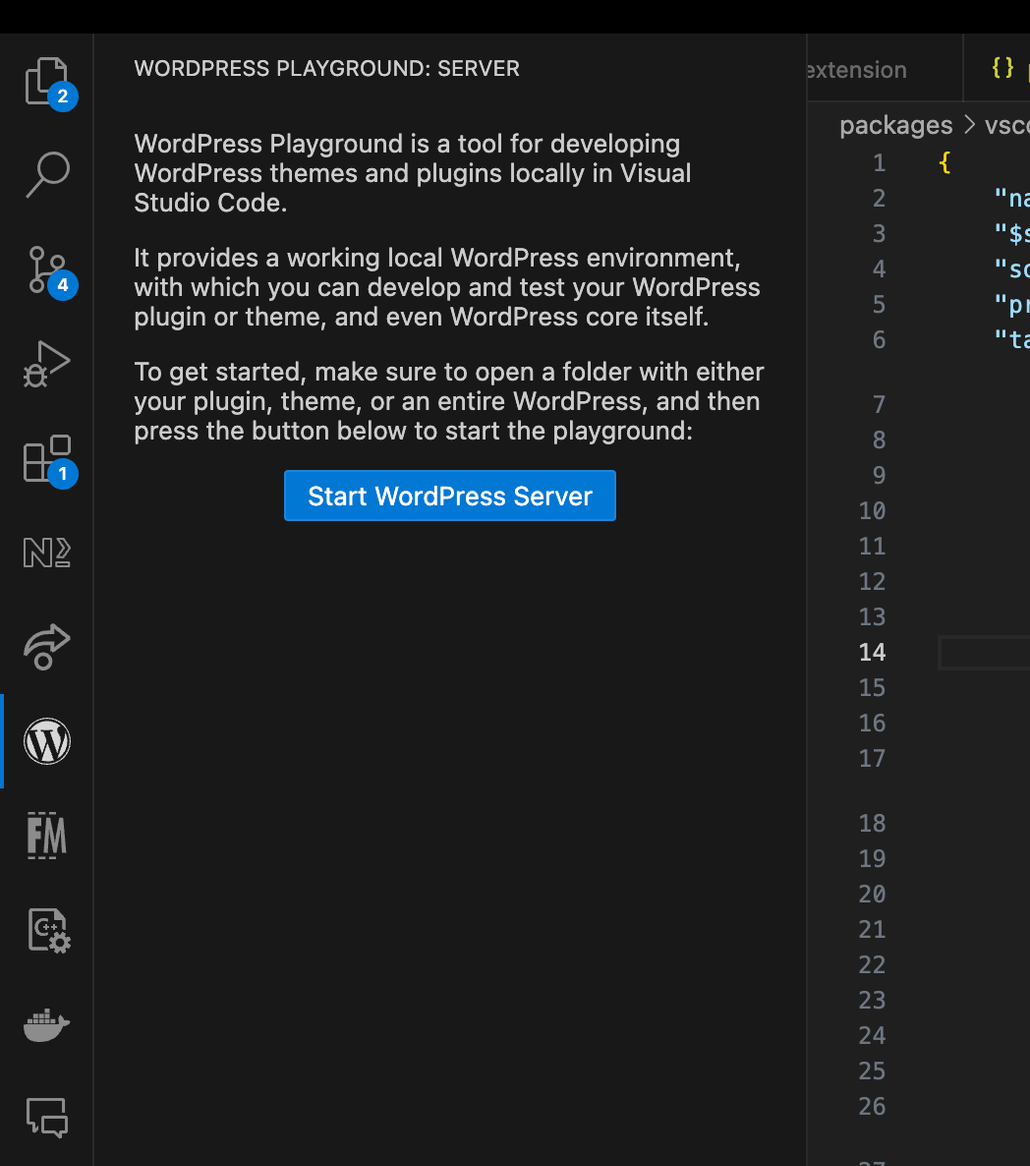Viewport: 1030px width, 1166px height.
Task: Switch to the extension editor tab
Action: click(856, 69)
